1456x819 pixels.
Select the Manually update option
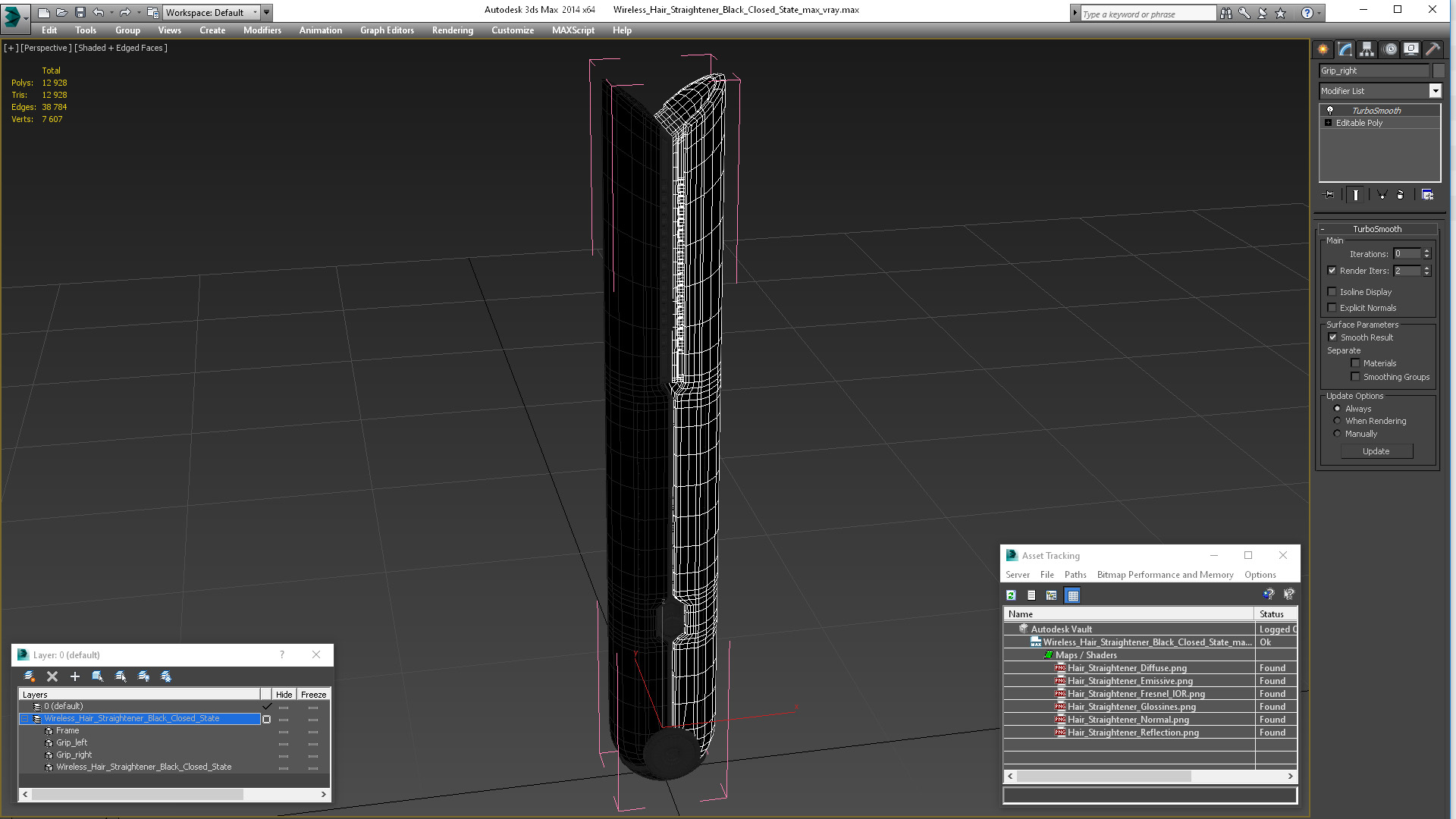click(1337, 434)
